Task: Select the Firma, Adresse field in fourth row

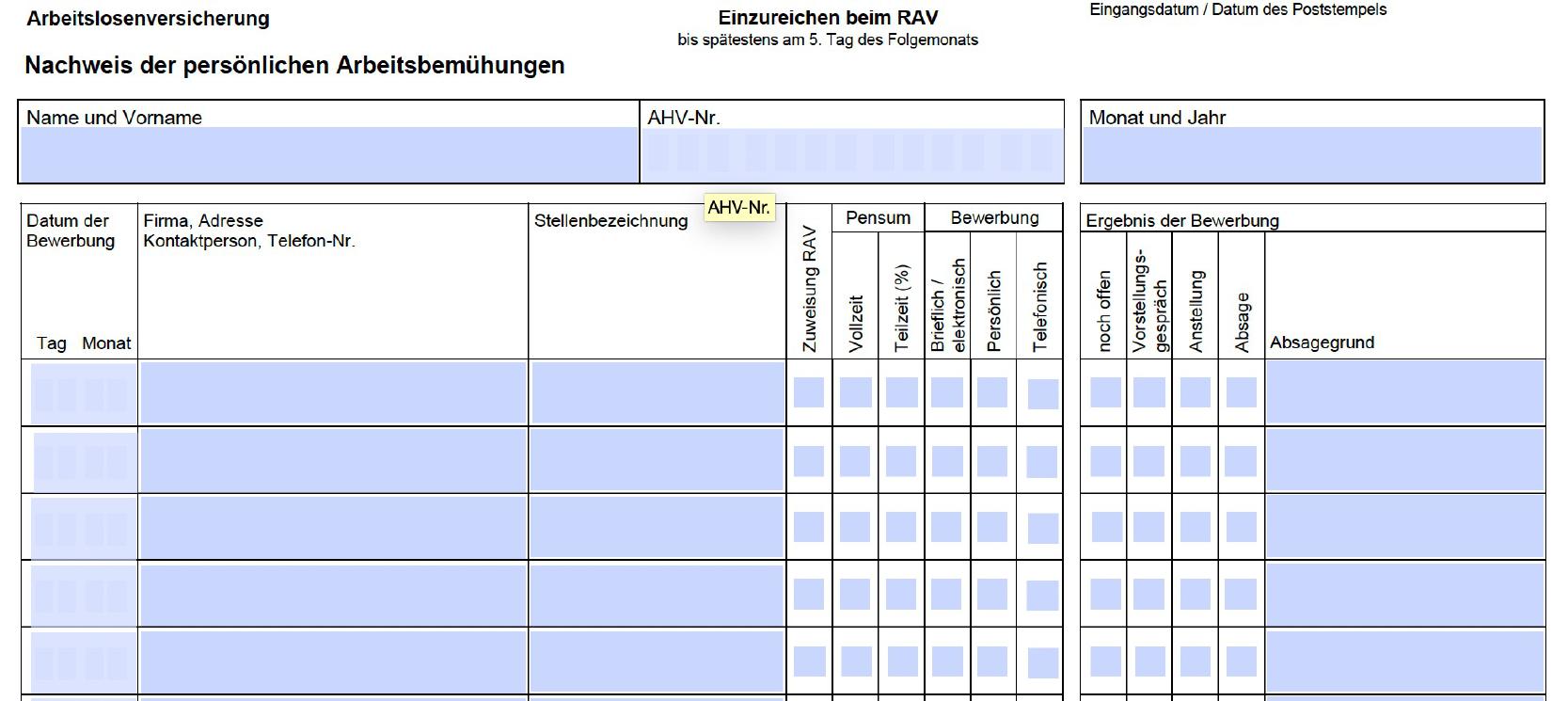Action: (333, 595)
